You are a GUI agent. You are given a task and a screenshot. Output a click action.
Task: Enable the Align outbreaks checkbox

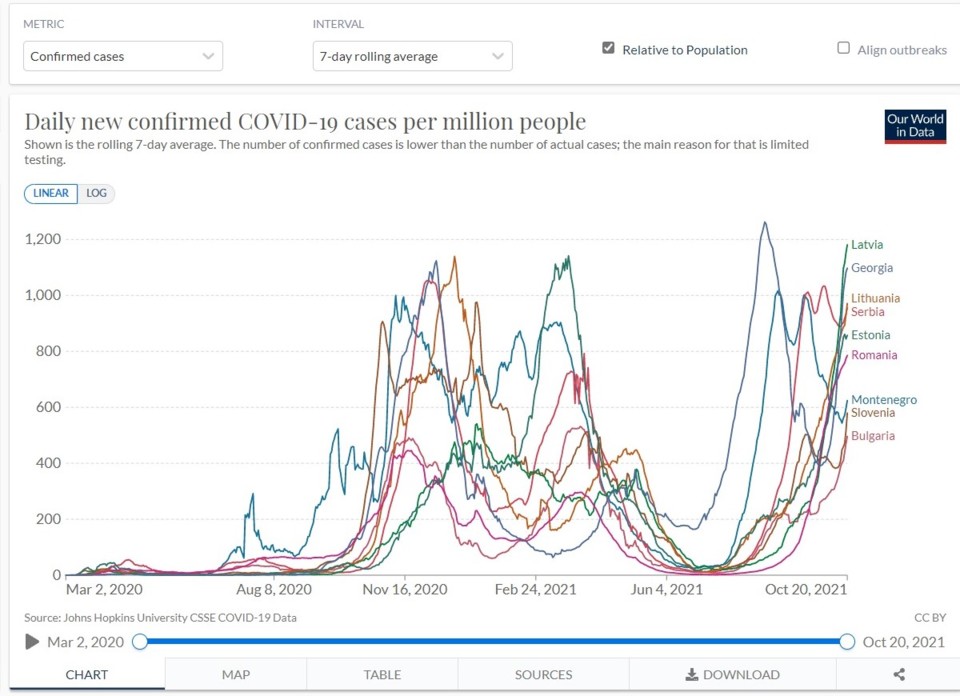(843, 48)
